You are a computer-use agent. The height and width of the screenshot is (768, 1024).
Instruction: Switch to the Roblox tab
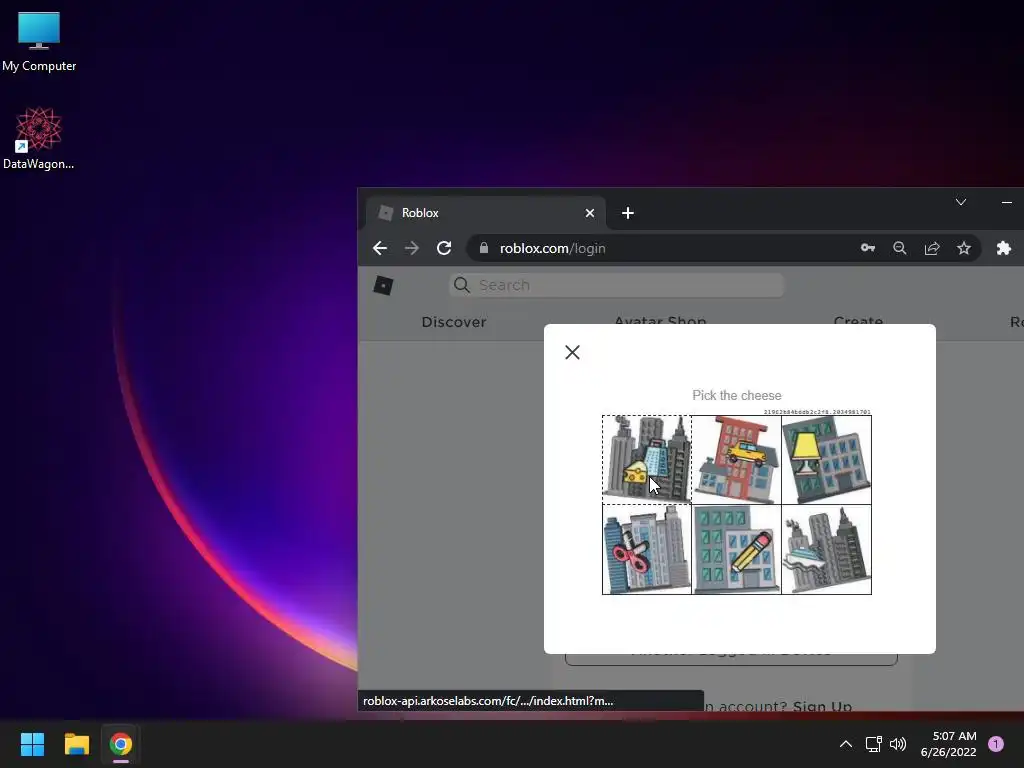(x=486, y=213)
